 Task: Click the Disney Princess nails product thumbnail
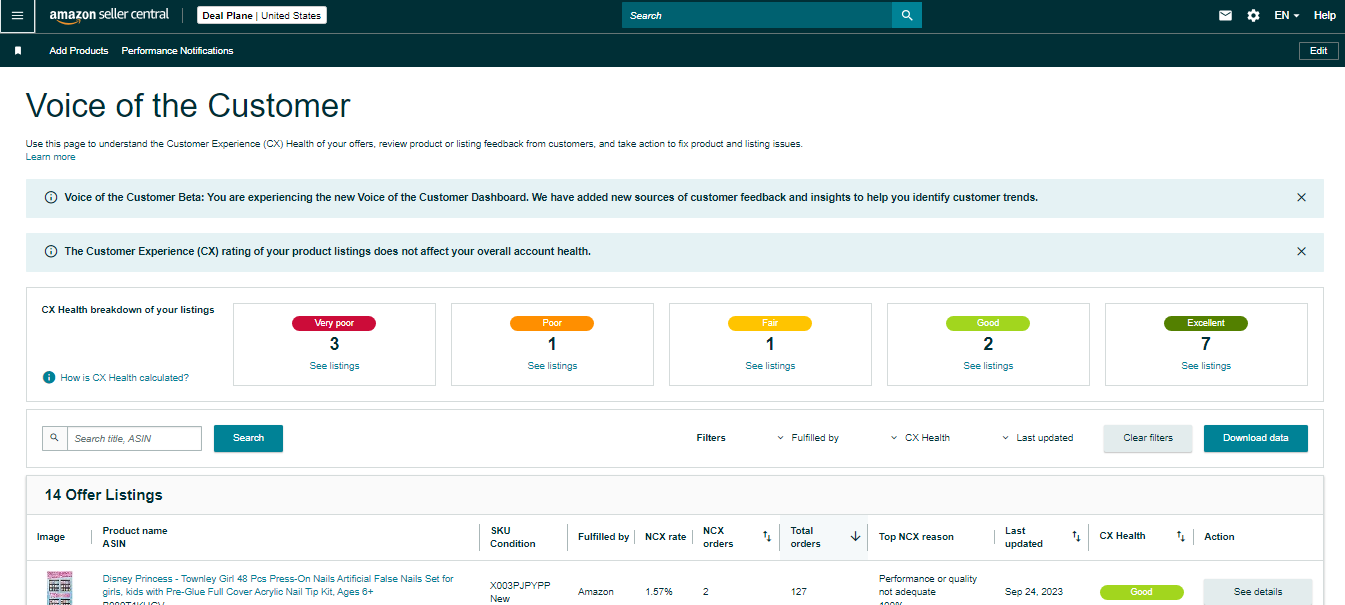[x=60, y=588]
